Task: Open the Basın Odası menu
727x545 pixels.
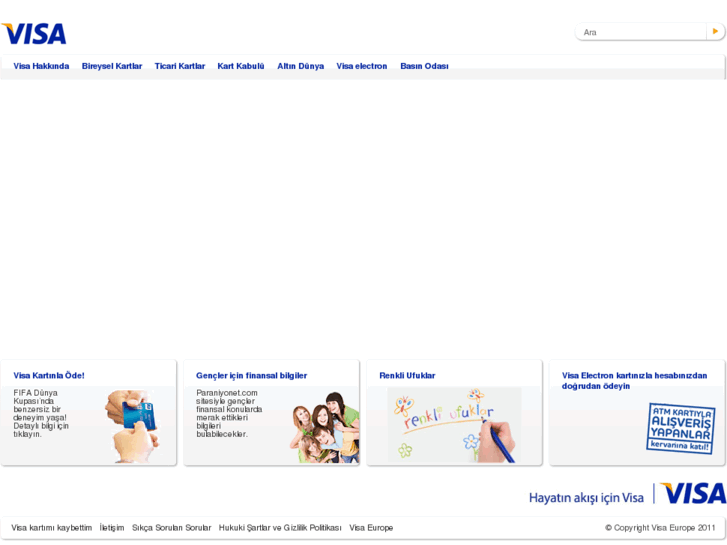Action: [x=424, y=66]
